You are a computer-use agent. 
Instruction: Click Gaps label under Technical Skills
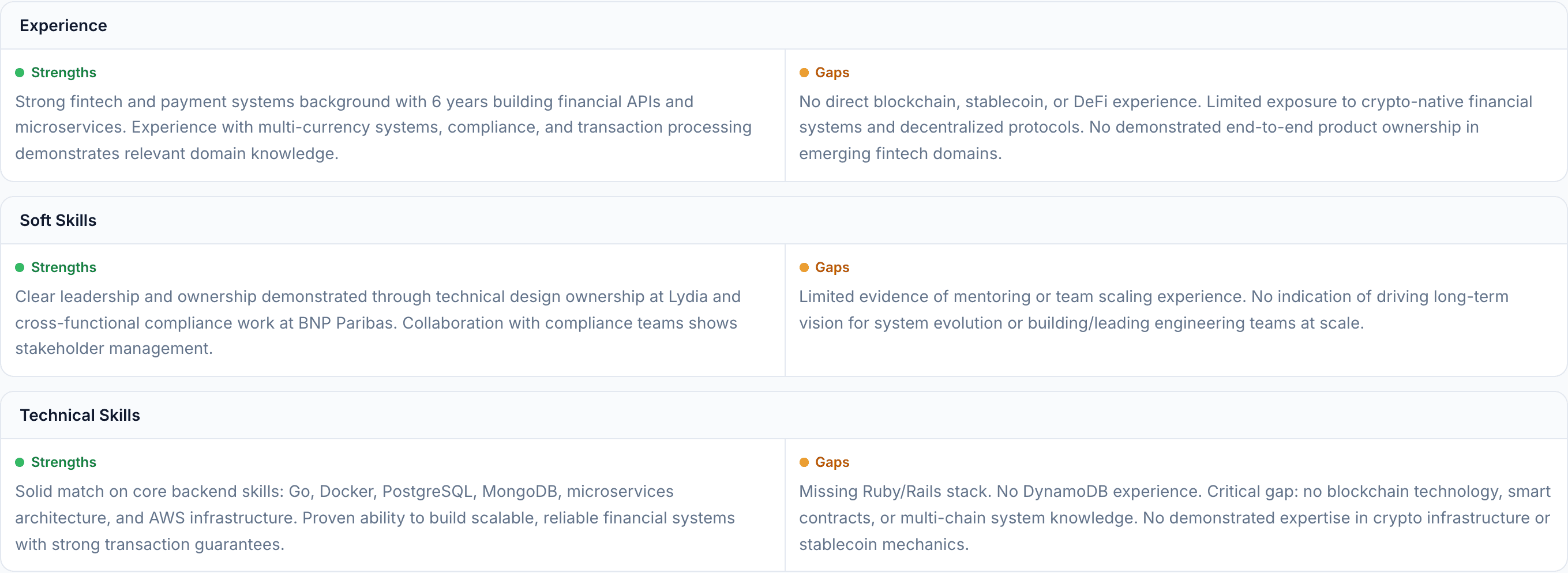tap(831, 462)
